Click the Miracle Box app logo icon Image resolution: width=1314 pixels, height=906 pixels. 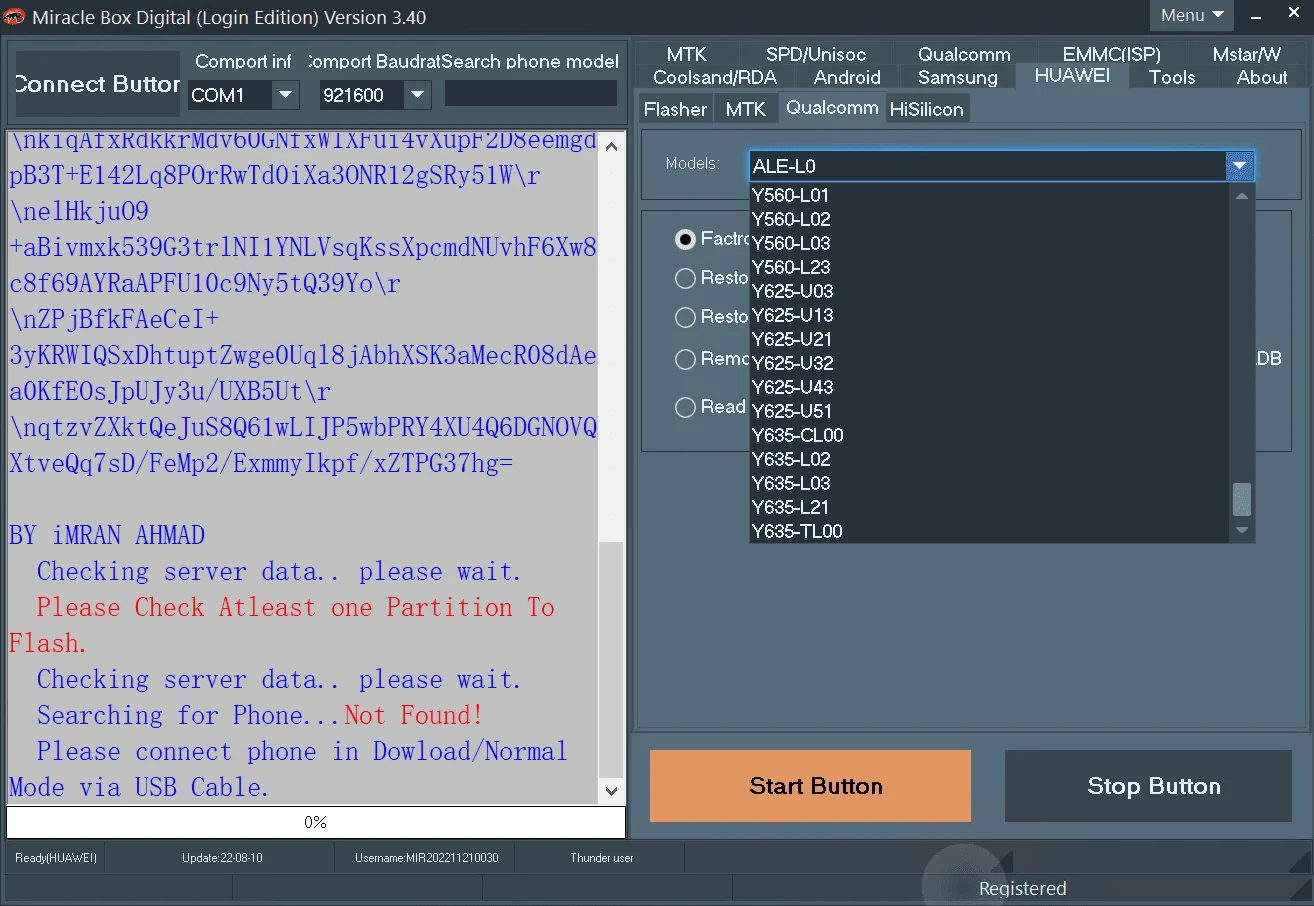click(x=15, y=16)
